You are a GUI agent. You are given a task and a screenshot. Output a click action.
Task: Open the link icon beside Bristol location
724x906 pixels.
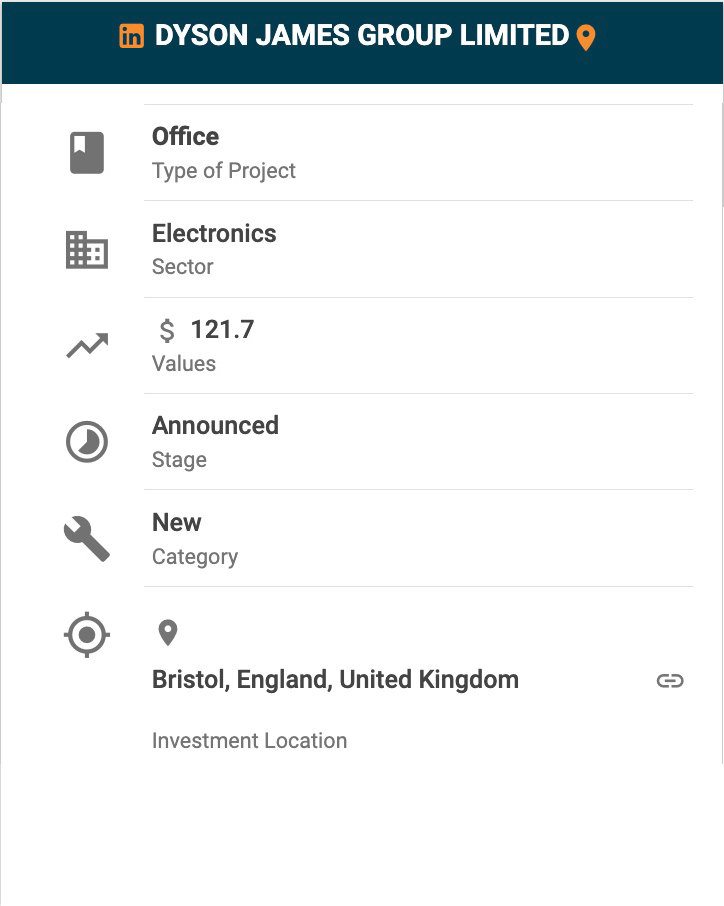tap(670, 681)
